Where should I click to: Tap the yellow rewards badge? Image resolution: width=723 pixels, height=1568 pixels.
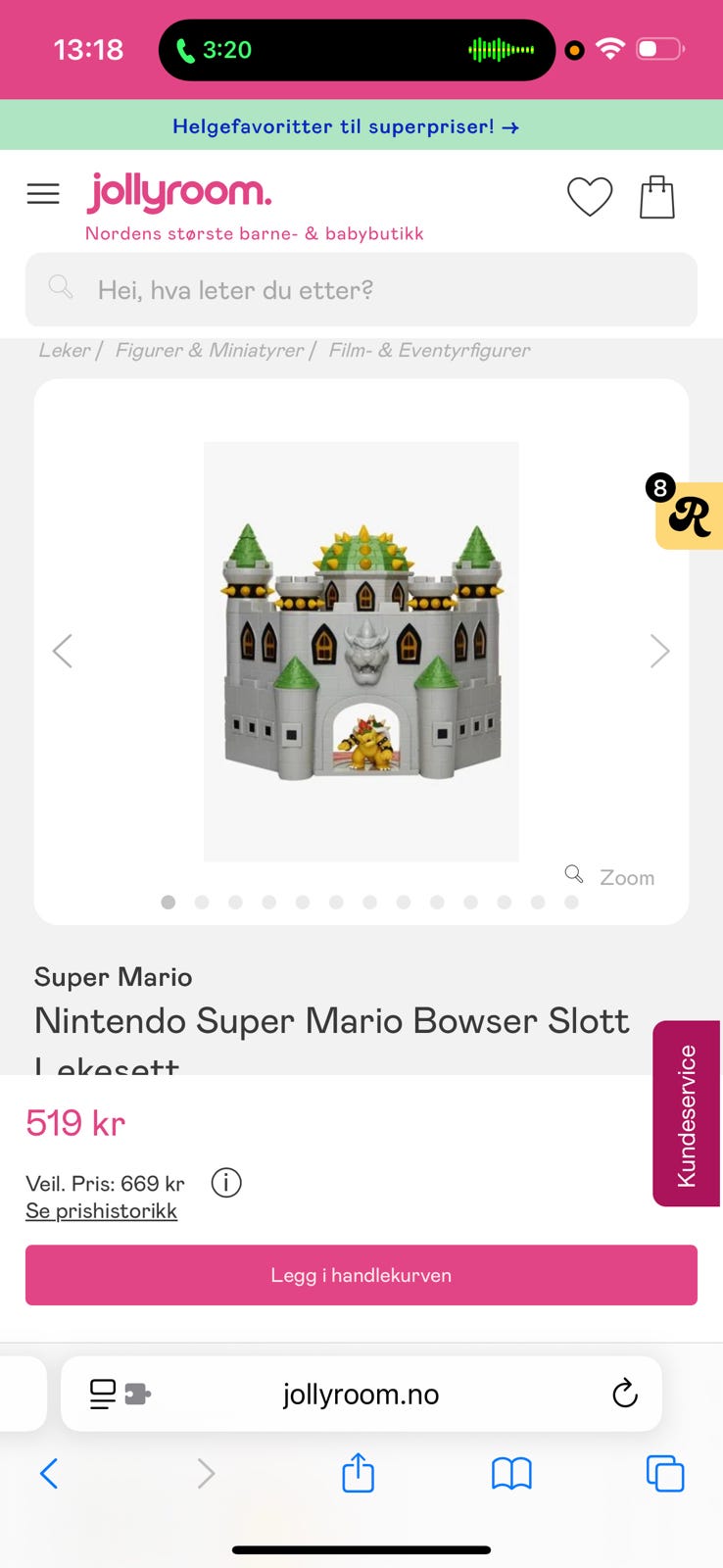[x=689, y=515]
